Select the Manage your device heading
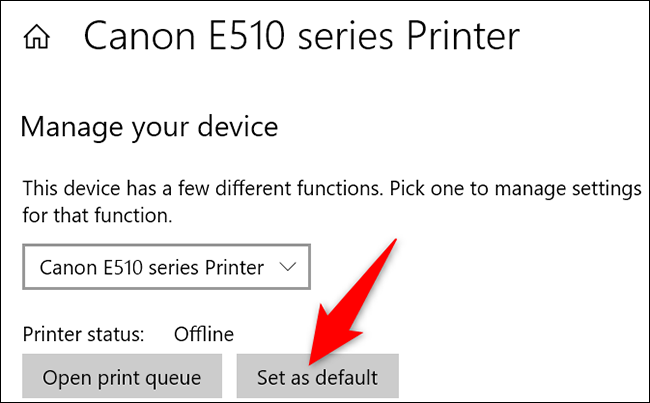Screen dimensions: 650x403 148,127
